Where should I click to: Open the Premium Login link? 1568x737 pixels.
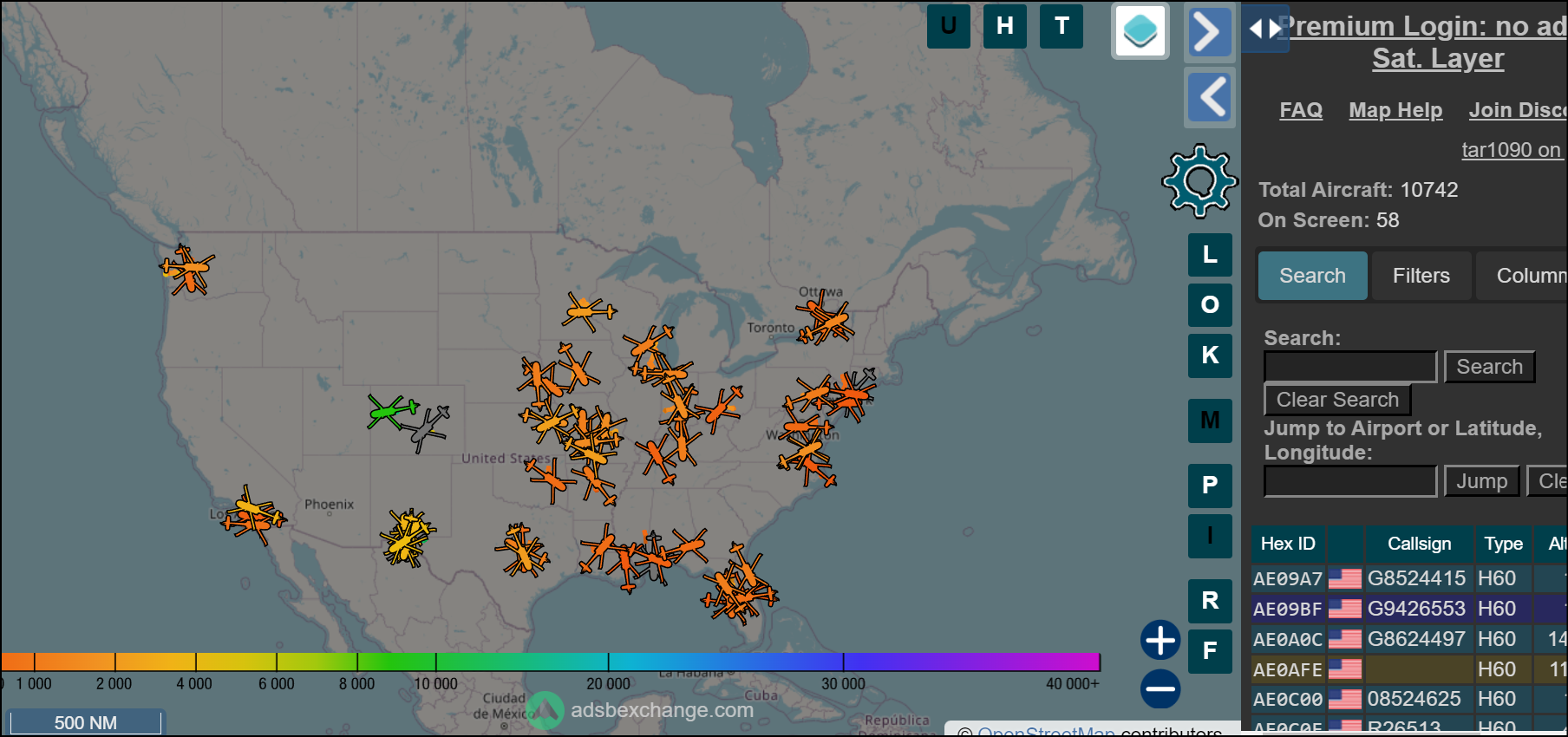coord(1422,27)
